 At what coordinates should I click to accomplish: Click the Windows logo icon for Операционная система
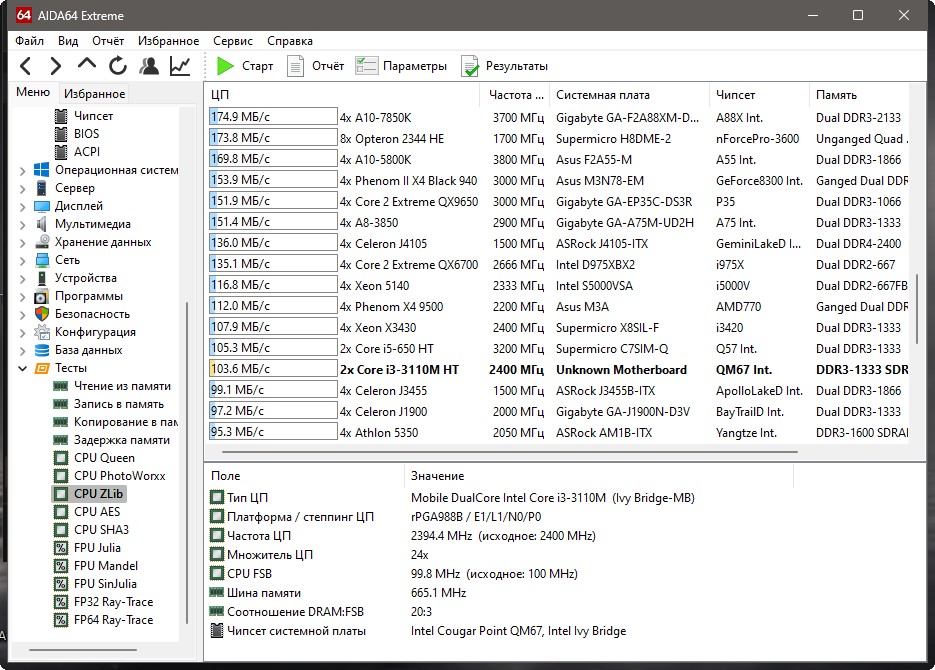click(42, 170)
